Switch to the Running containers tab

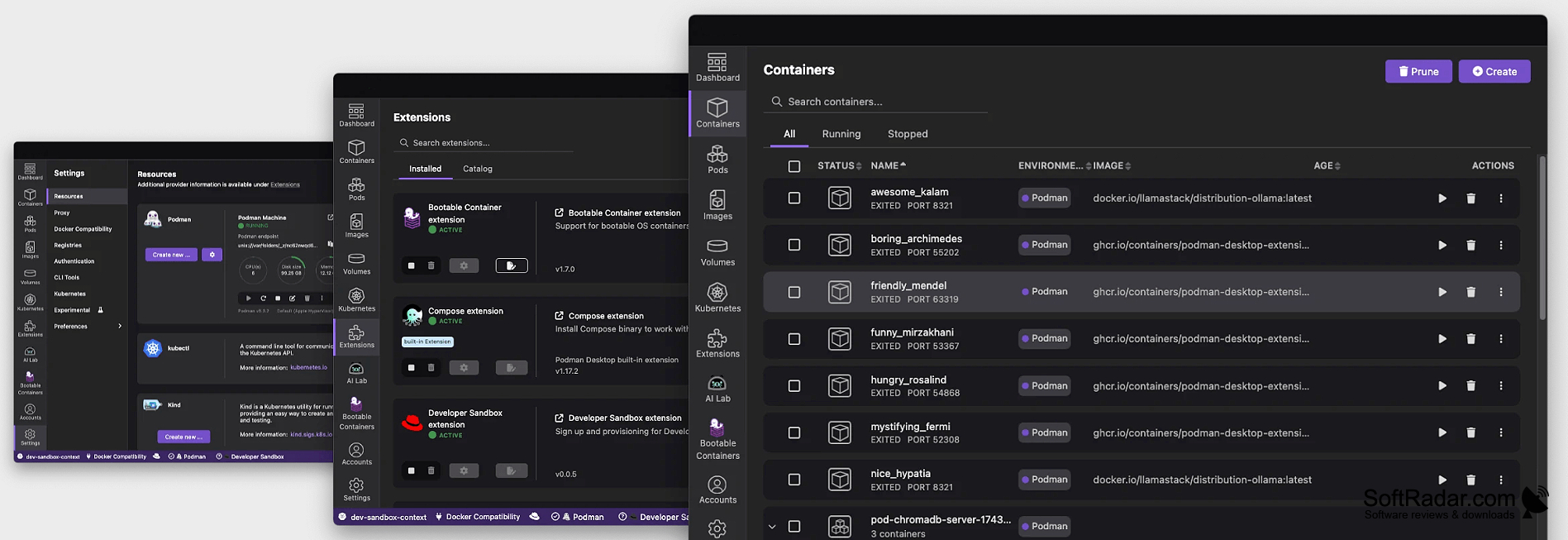(841, 134)
